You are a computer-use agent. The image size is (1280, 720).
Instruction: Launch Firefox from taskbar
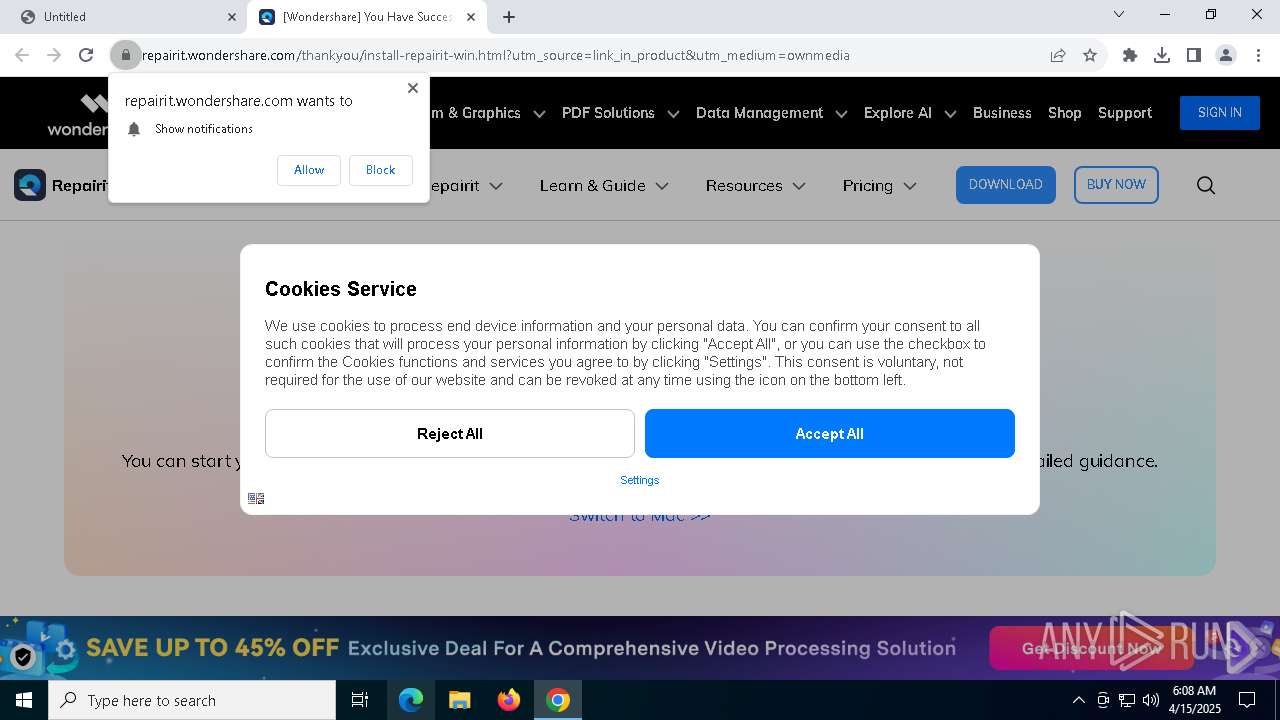tap(508, 700)
